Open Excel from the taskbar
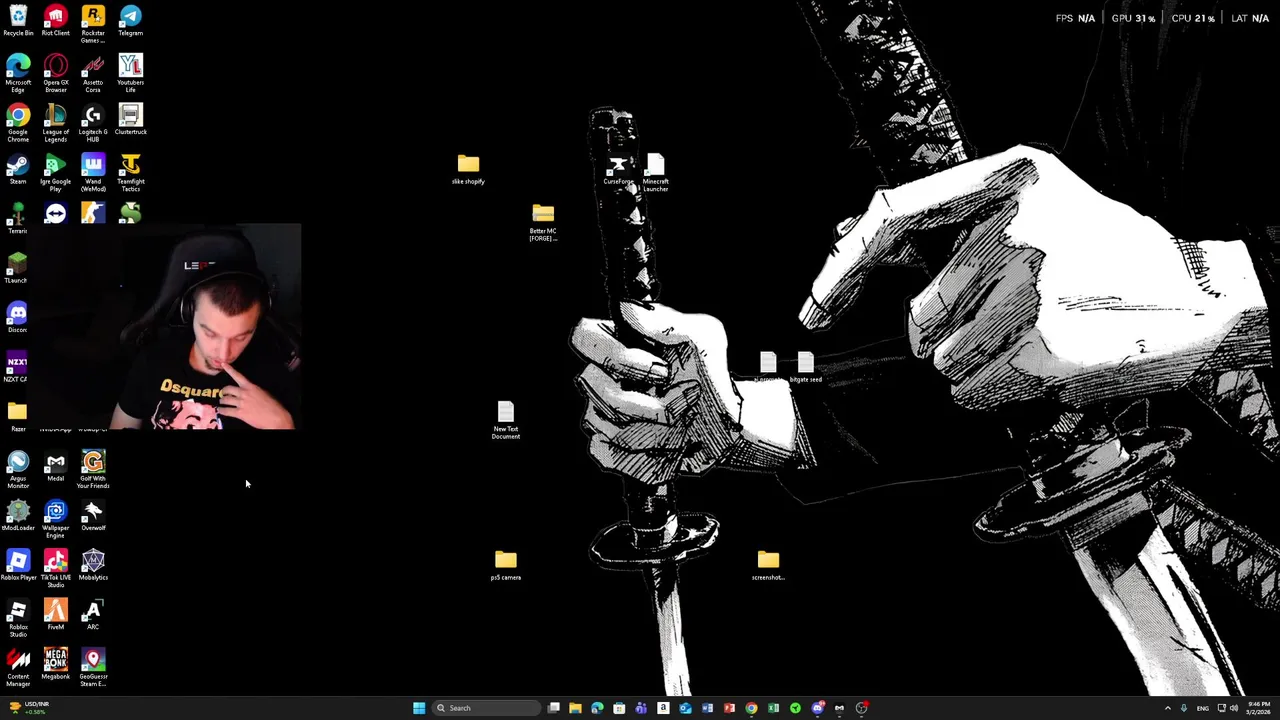The image size is (1280, 720). [773, 708]
